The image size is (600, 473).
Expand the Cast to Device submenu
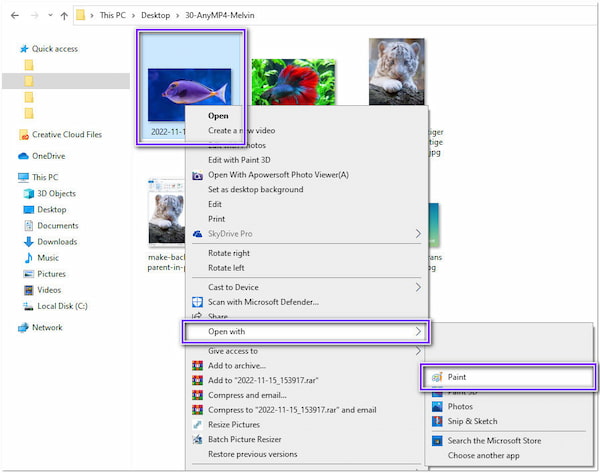tap(418, 286)
